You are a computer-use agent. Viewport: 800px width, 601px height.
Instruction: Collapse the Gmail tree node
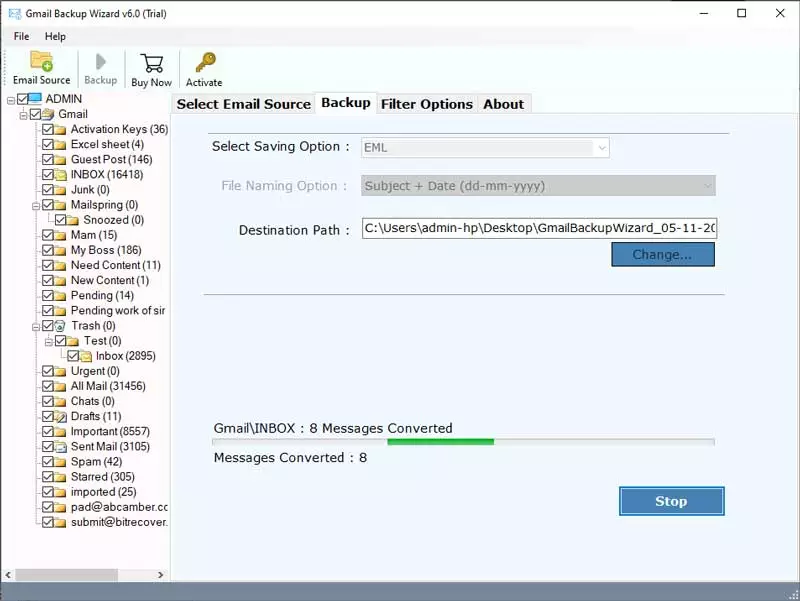(x=23, y=115)
